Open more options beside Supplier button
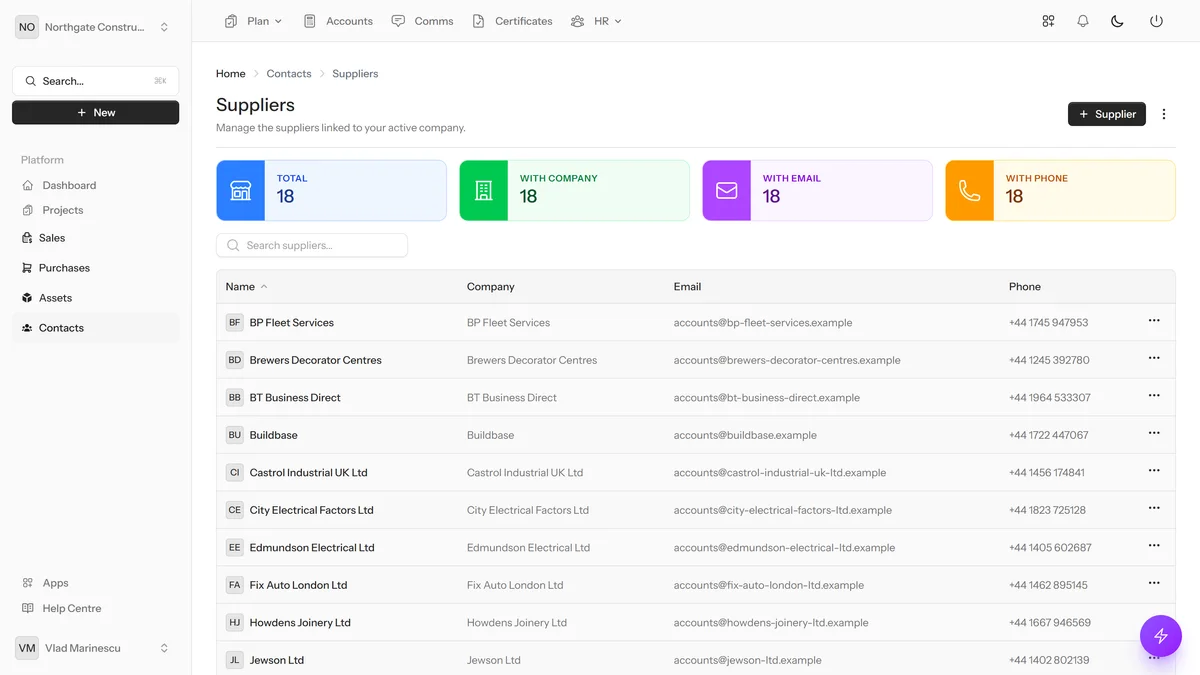 [x=1164, y=114]
